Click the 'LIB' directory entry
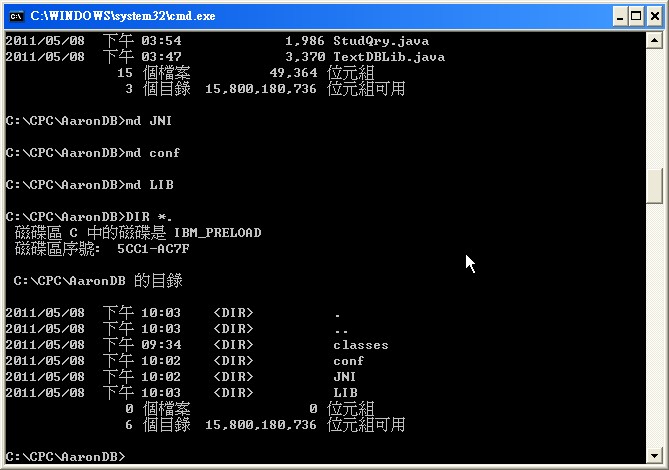The width and height of the screenshot is (669, 470). (345, 393)
